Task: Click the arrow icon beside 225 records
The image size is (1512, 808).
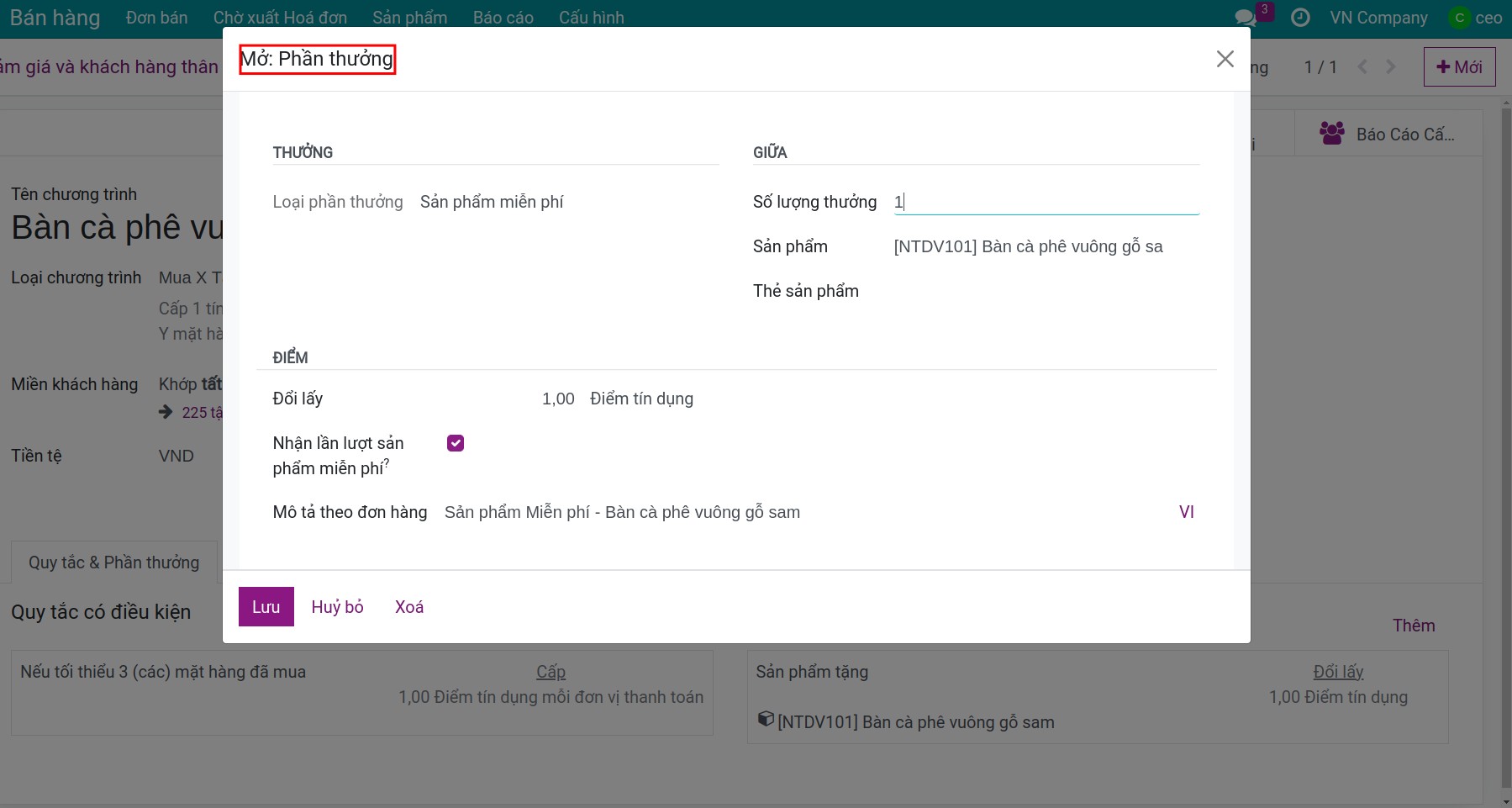Action: point(166,412)
